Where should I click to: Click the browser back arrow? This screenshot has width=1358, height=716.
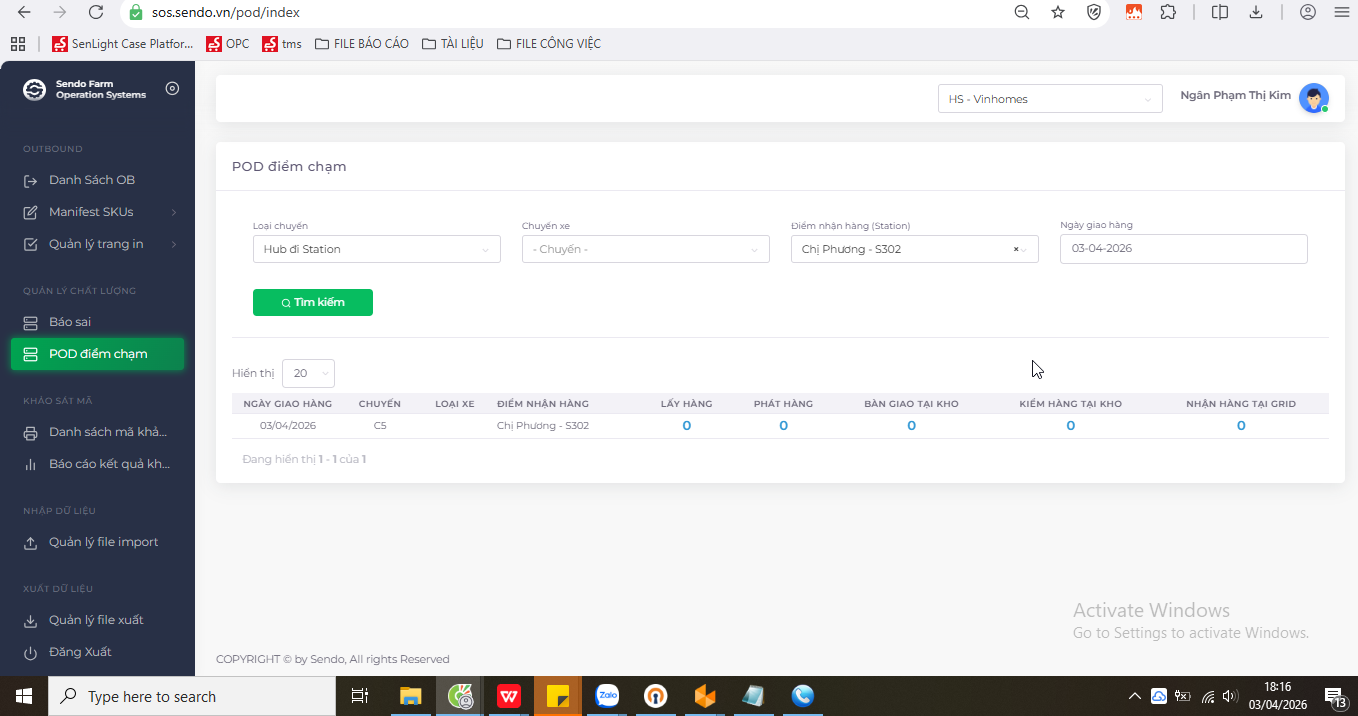pos(24,12)
